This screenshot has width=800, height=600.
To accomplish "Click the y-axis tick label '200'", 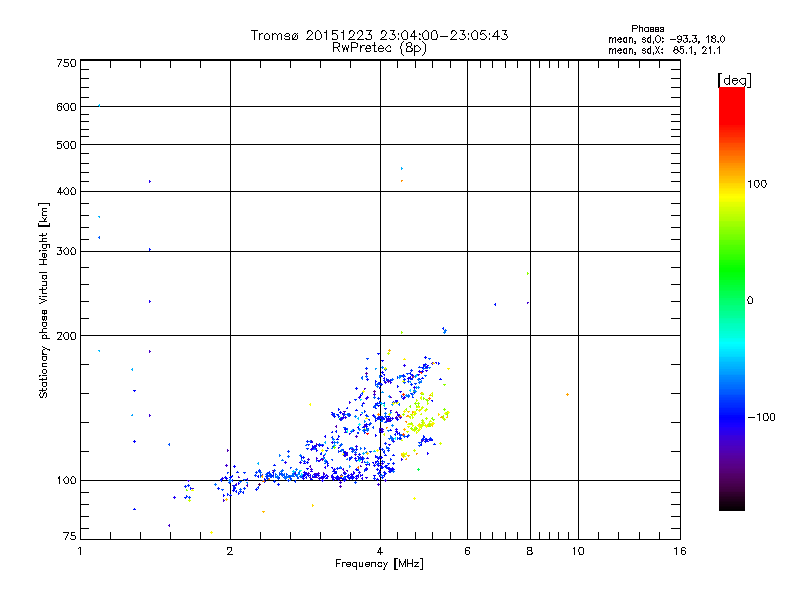I will [x=66, y=336].
